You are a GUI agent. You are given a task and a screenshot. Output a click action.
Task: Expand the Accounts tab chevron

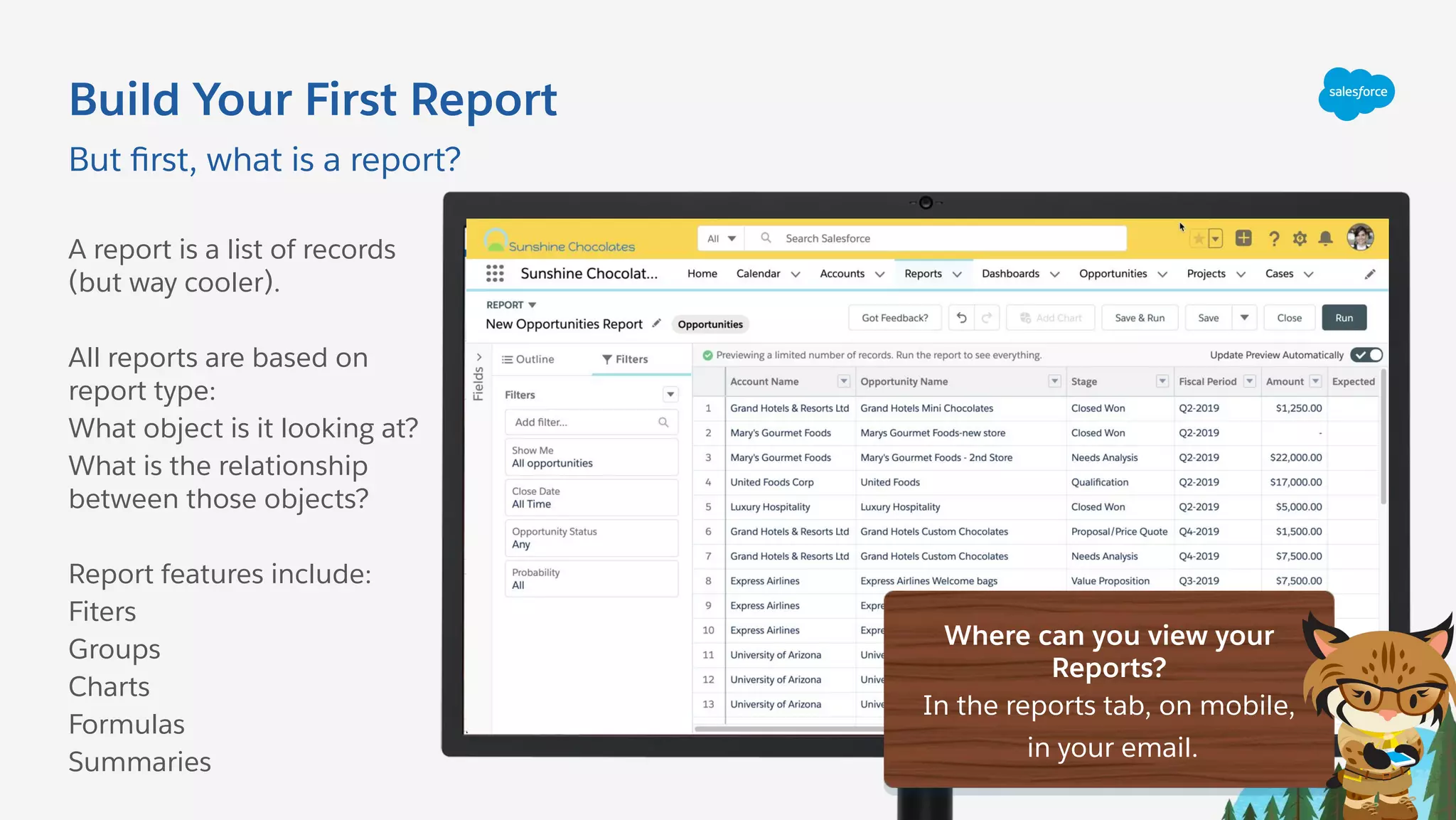tap(879, 275)
